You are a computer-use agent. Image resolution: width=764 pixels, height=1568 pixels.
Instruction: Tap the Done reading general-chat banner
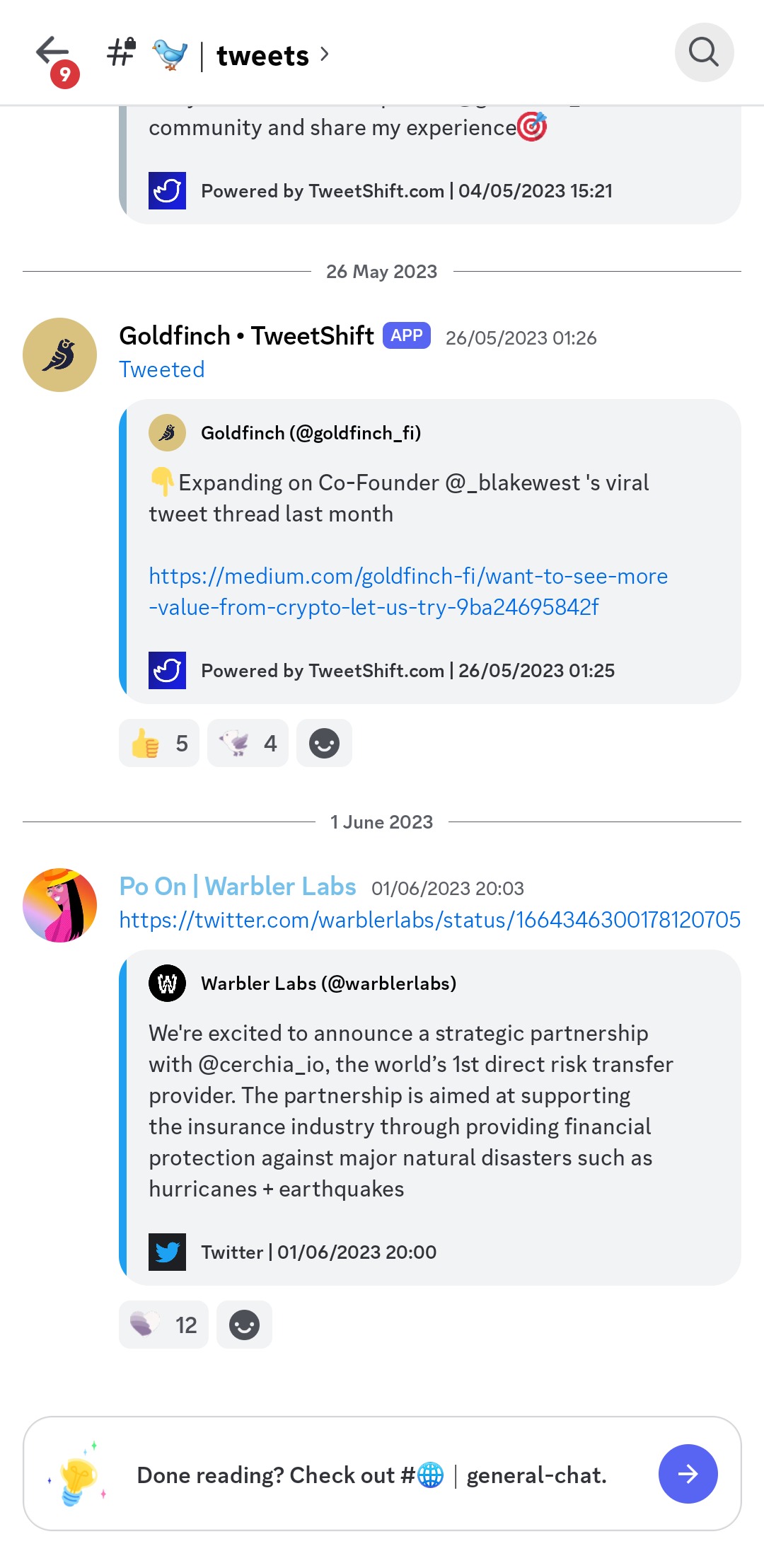click(371, 1475)
